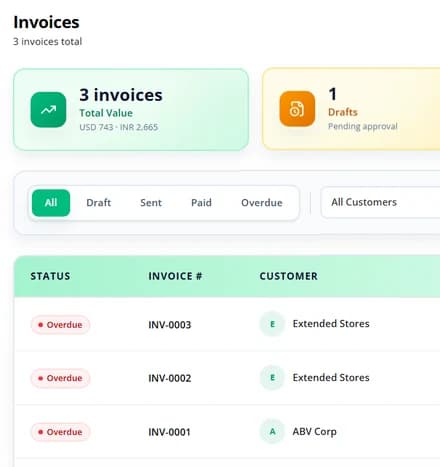Screen dimensions: 440x467
Task: Click Extended Stores in the INV-0002 row
Action: (x=331, y=378)
